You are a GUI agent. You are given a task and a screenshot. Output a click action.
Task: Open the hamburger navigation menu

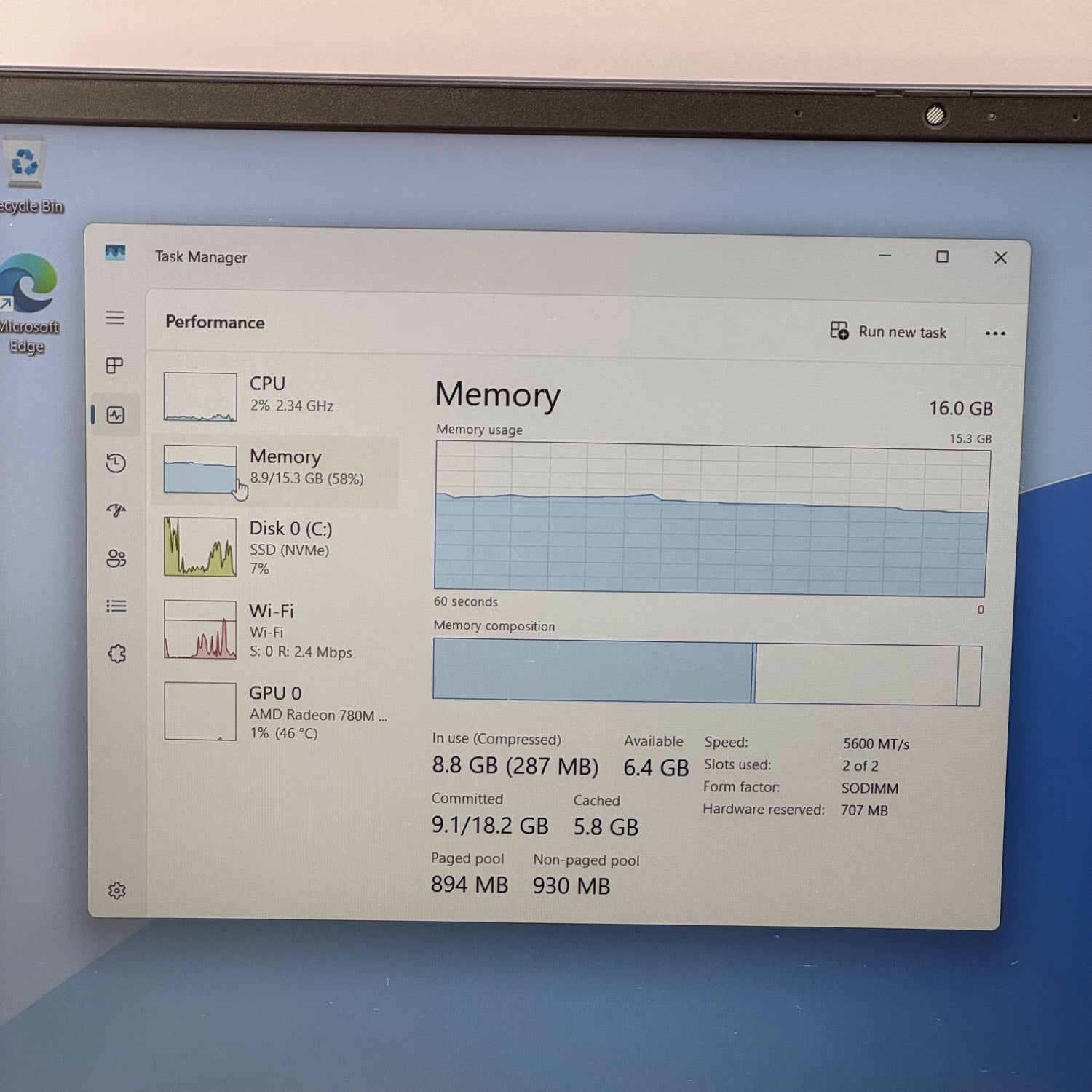(x=115, y=318)
